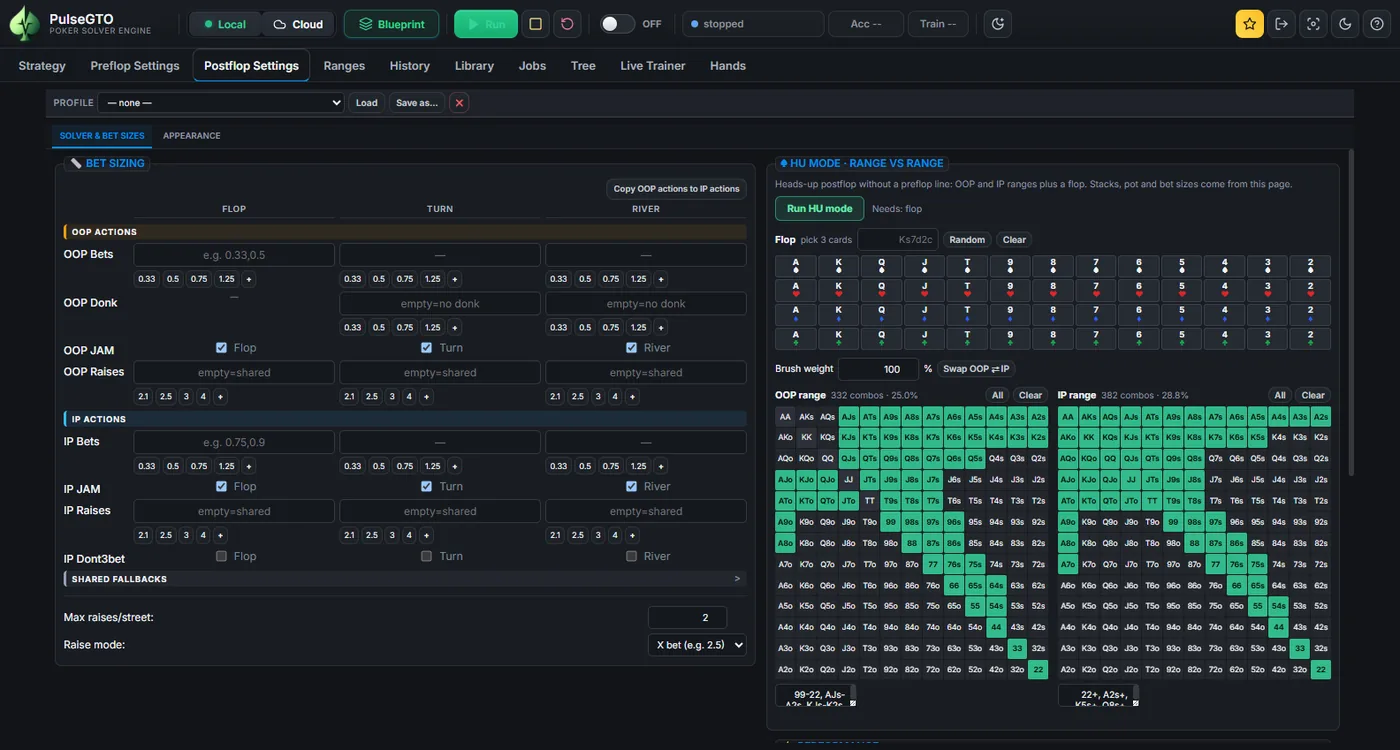Click the Max raises/street input field
Viewport: 1400px width, 750px height.
[687, 618]
